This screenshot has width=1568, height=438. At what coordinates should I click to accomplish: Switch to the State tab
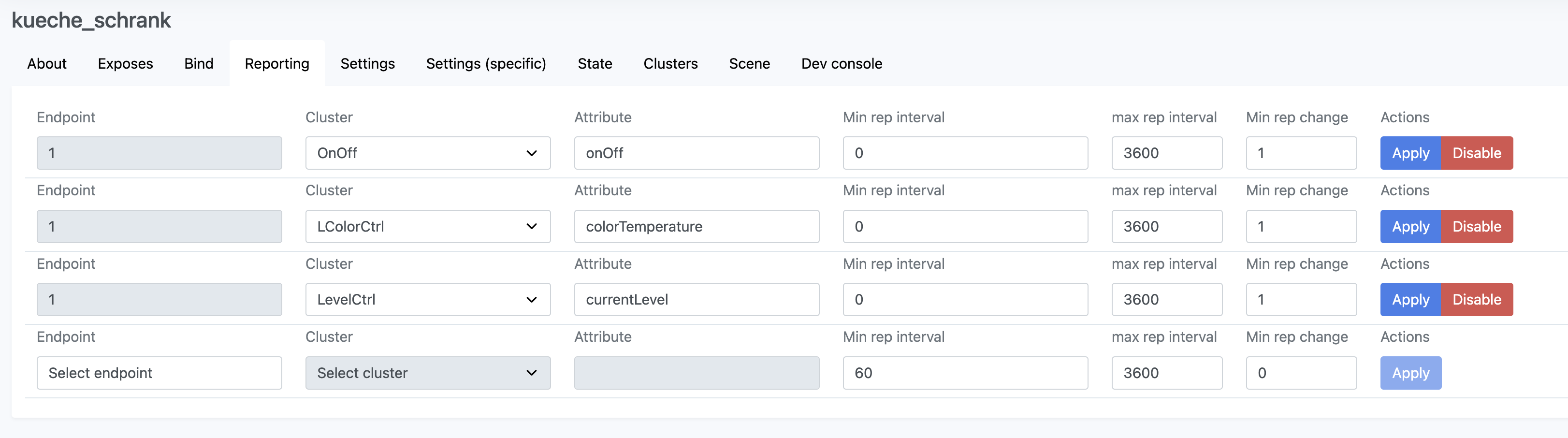coord(595,63)
